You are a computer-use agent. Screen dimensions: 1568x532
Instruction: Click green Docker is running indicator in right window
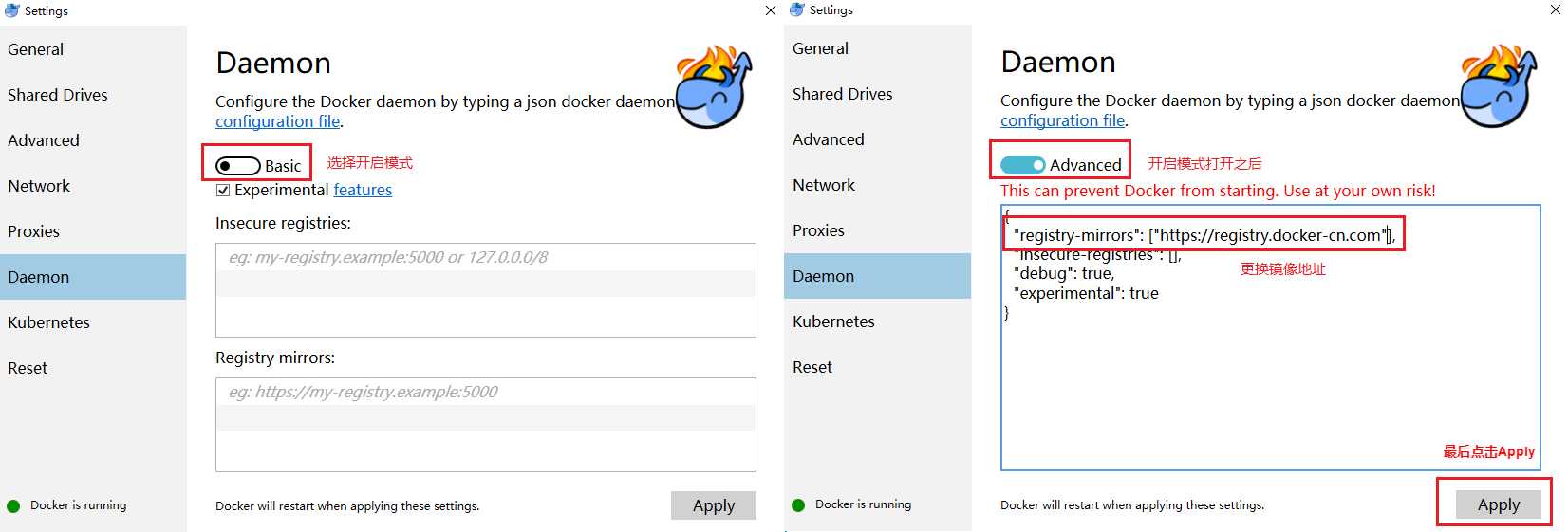[798, 505]
